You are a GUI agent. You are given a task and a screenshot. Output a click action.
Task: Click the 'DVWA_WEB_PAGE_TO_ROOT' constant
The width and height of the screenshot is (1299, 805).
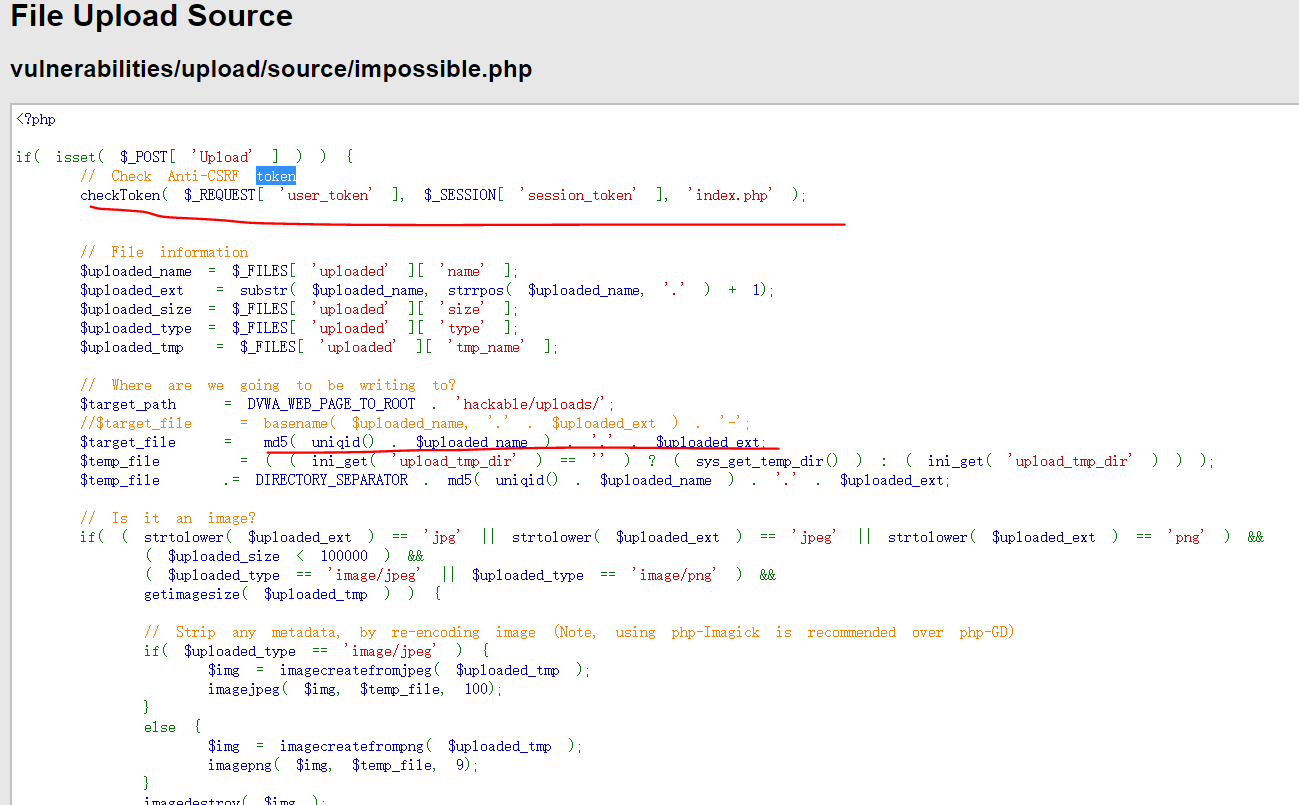331,404
